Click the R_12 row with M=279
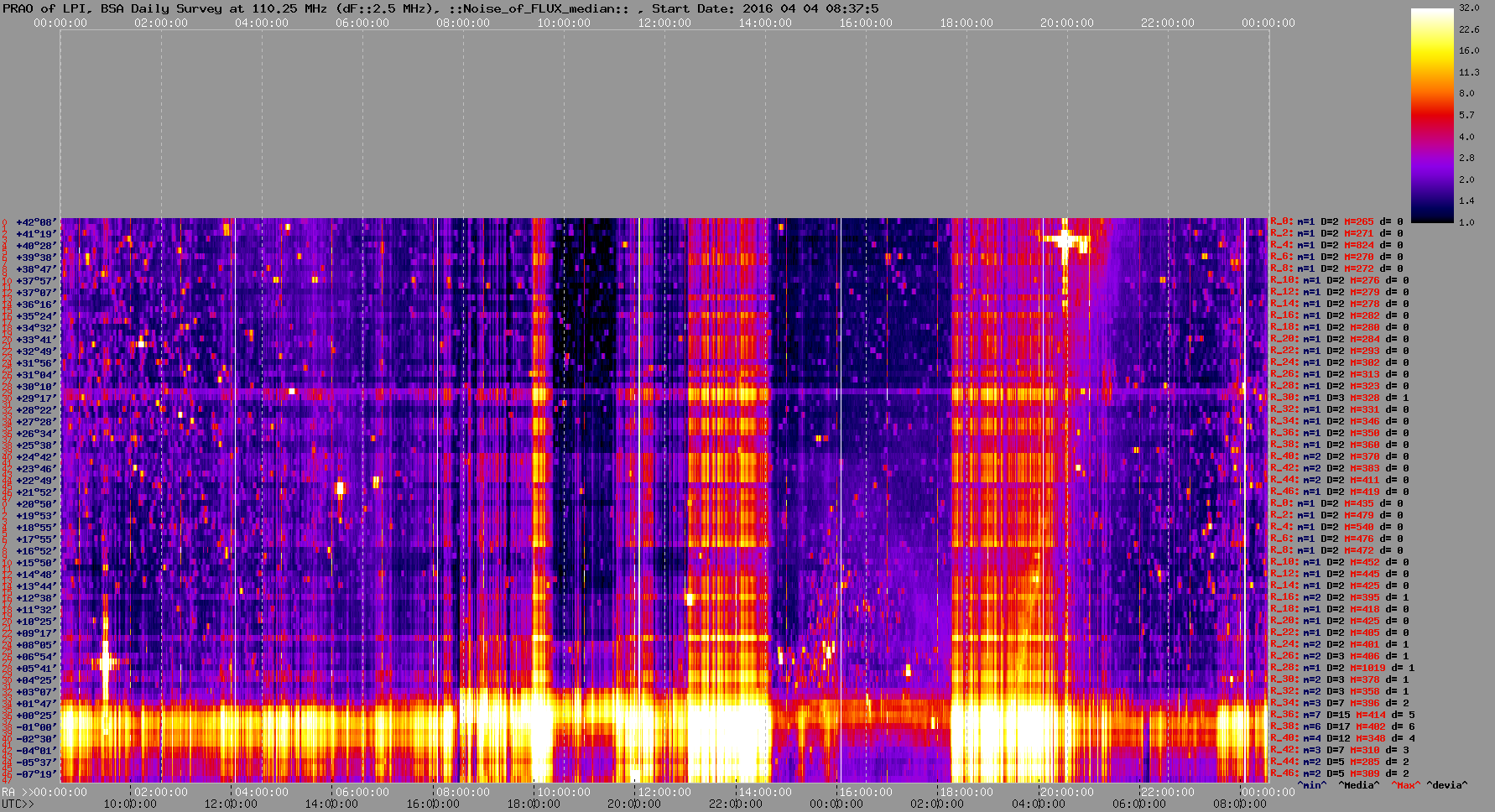 (1340, 293)
